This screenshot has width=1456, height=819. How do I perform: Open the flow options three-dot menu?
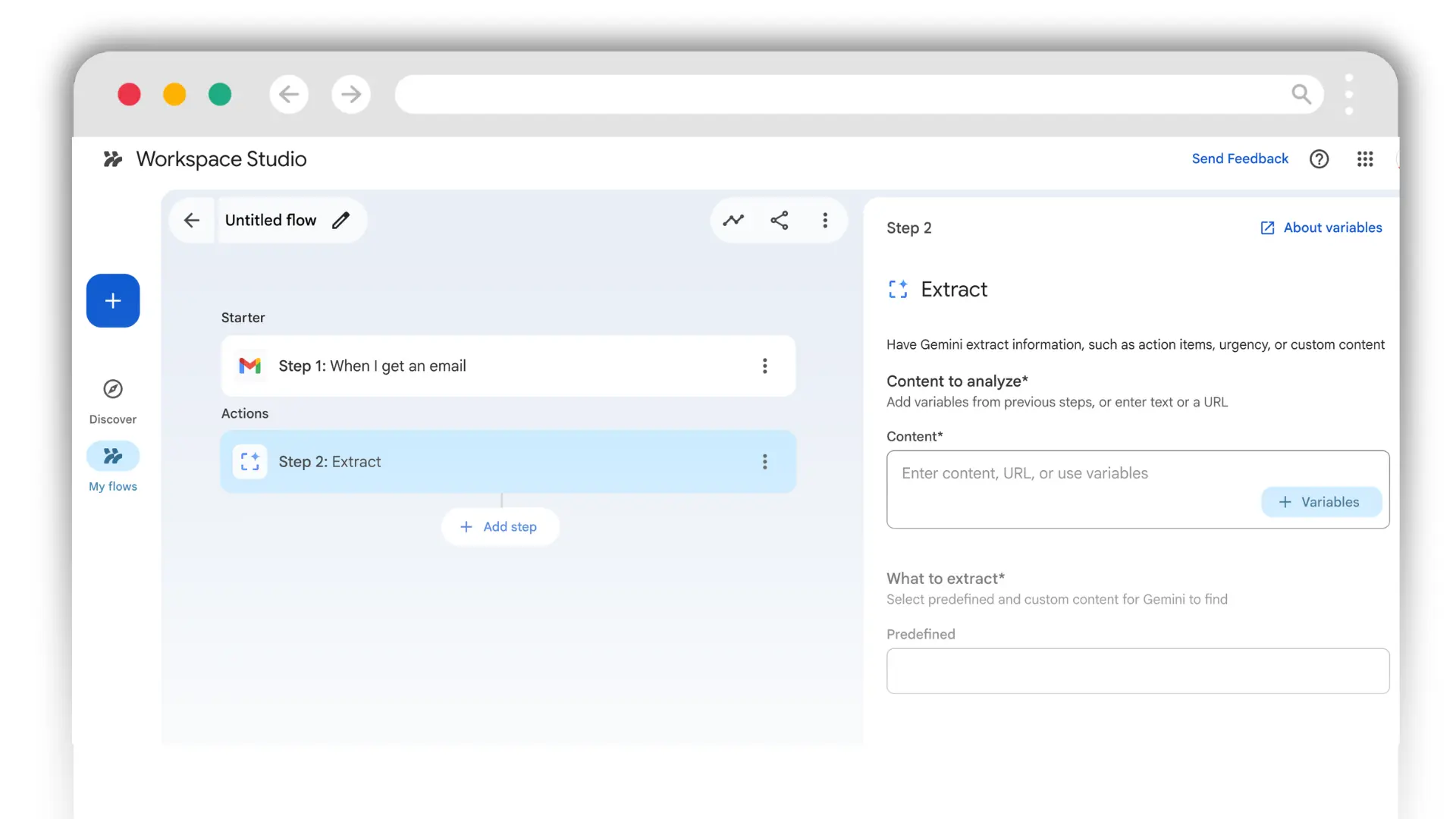825,220
